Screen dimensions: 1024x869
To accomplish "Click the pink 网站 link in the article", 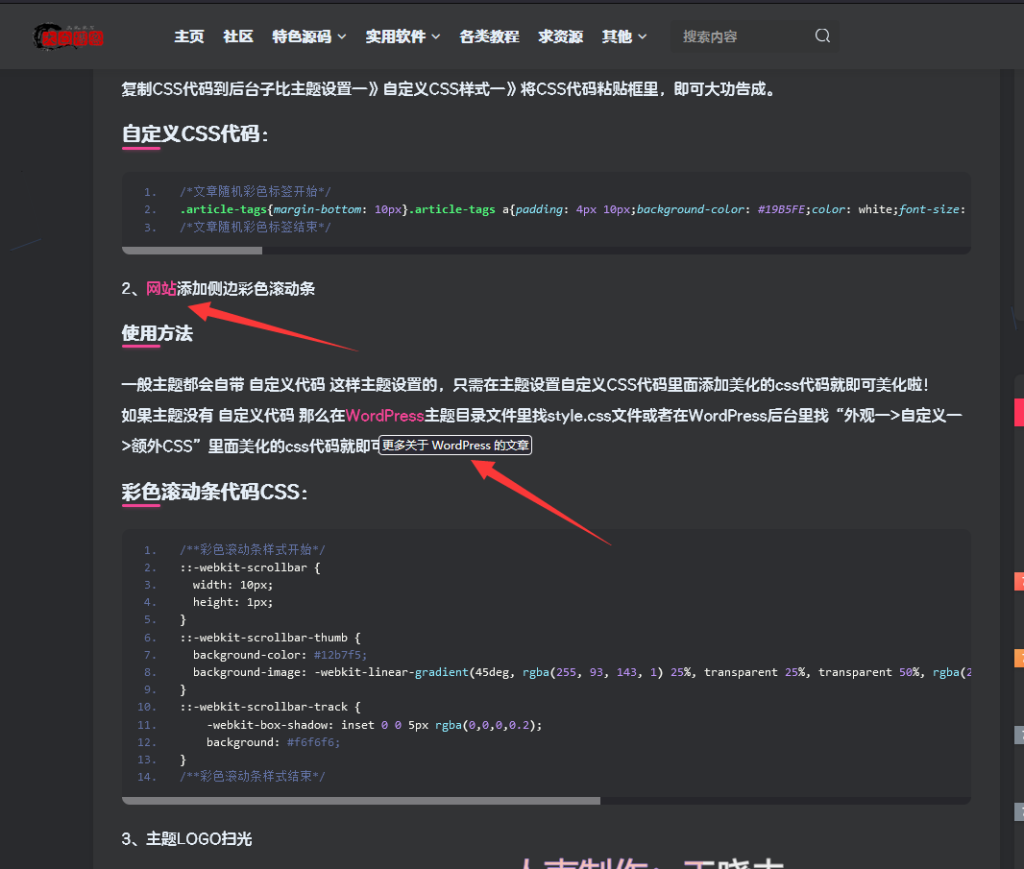I will click(160, 288).
